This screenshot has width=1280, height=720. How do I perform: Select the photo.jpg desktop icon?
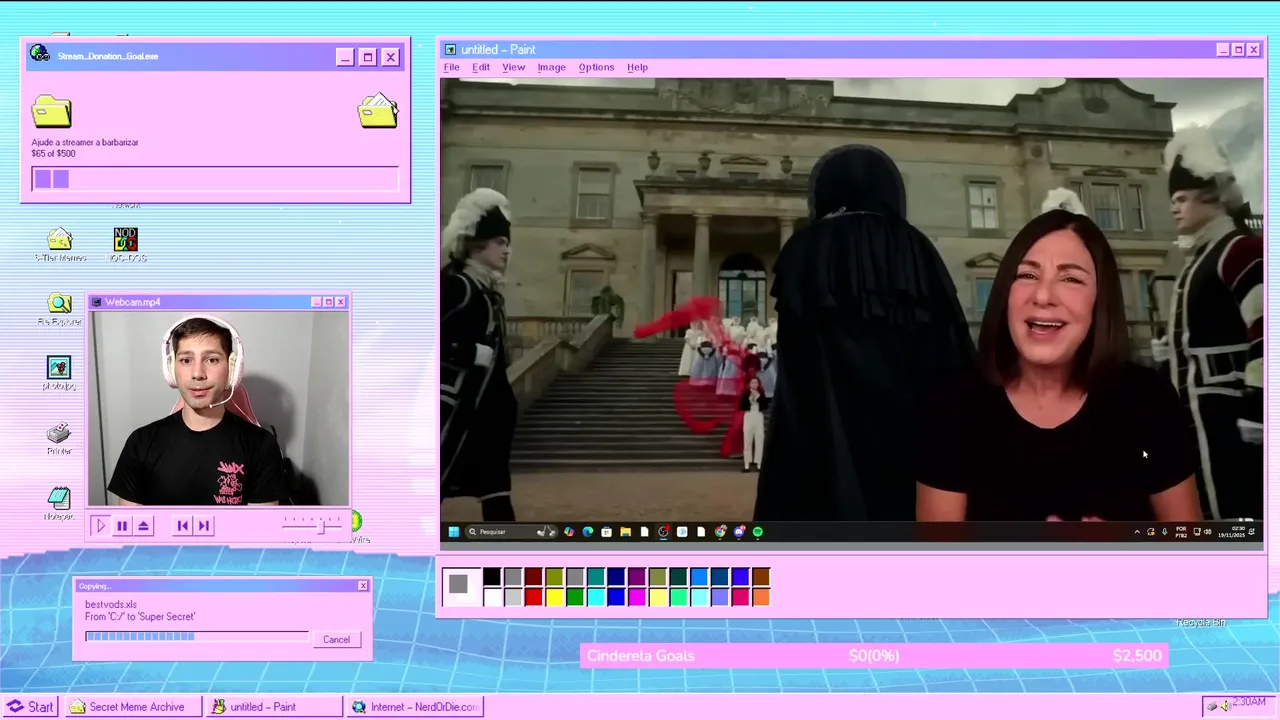tap(59, 373)
